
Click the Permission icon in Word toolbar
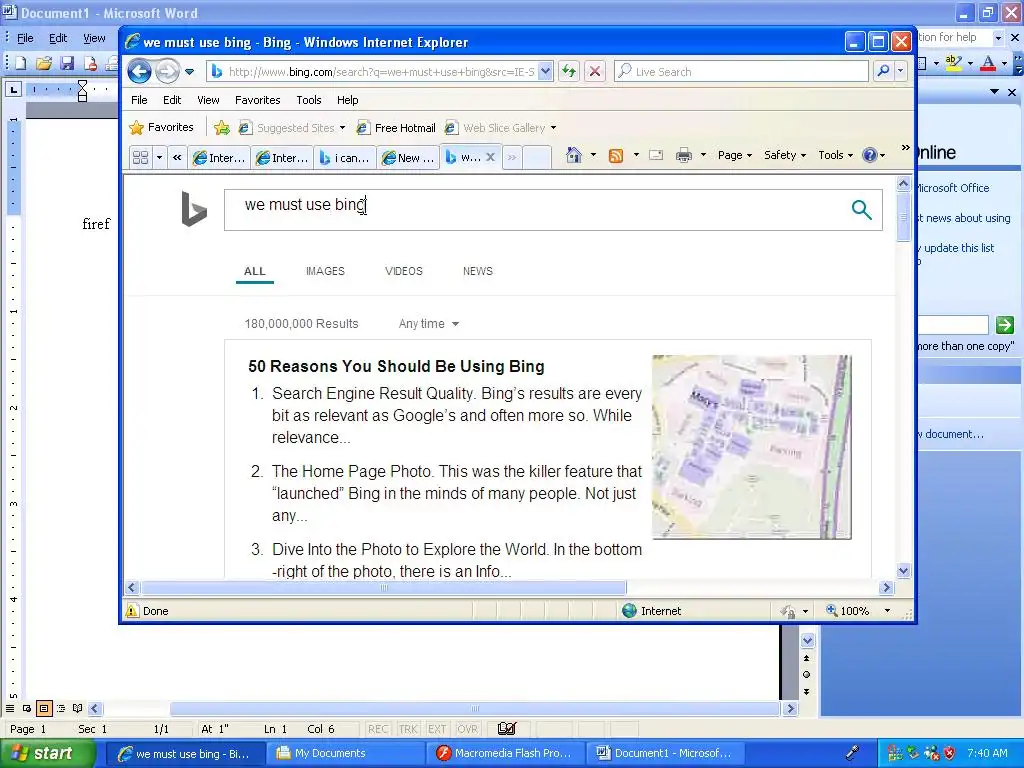coord(90,63)
